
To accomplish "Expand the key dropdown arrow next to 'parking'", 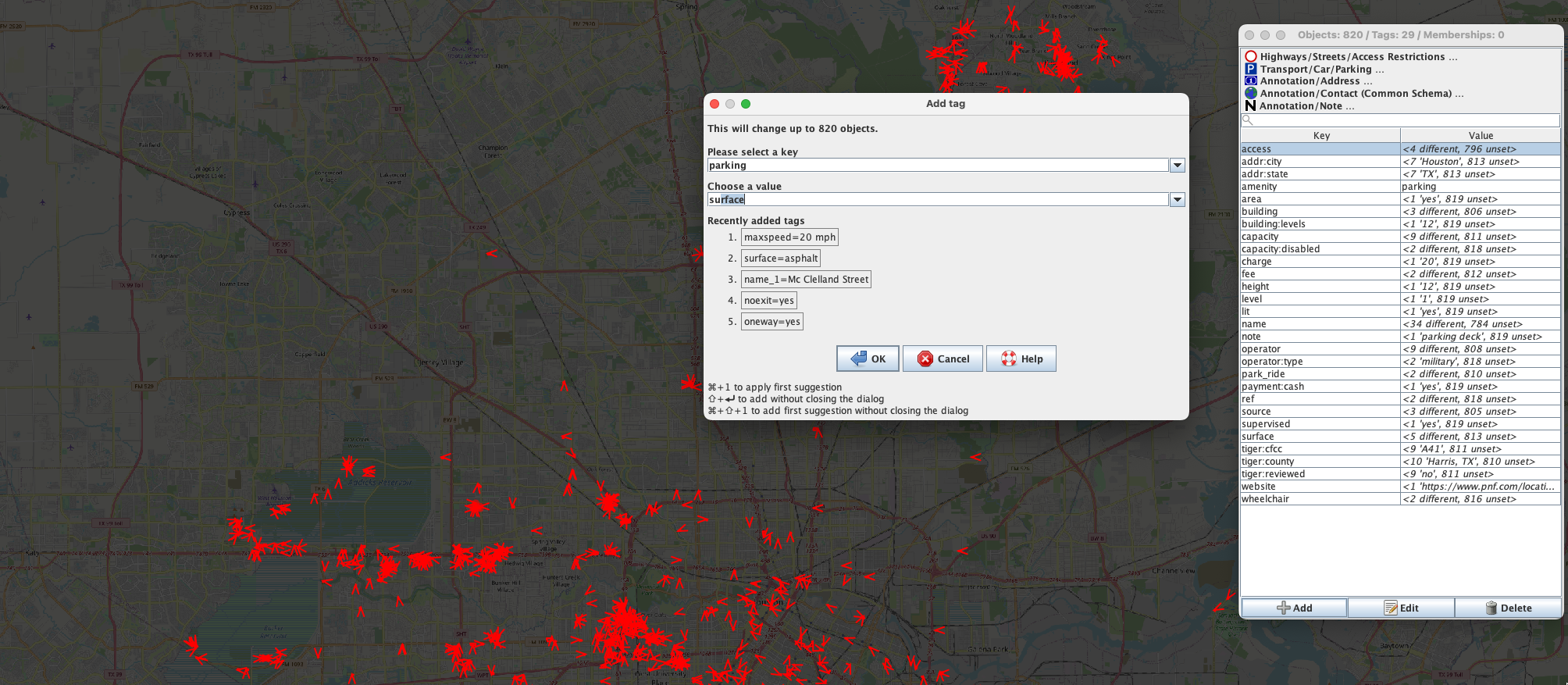I will click(1178, 166).
